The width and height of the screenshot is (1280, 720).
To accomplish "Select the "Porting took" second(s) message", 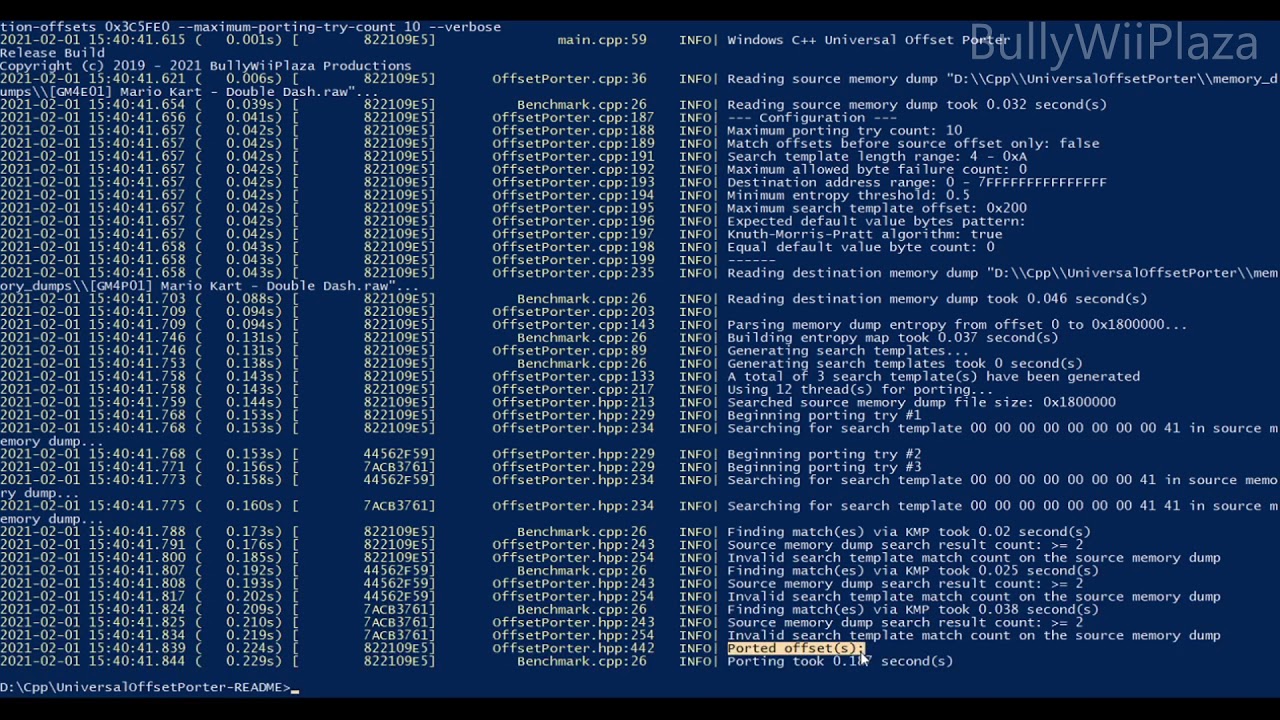I will point(840,661).
